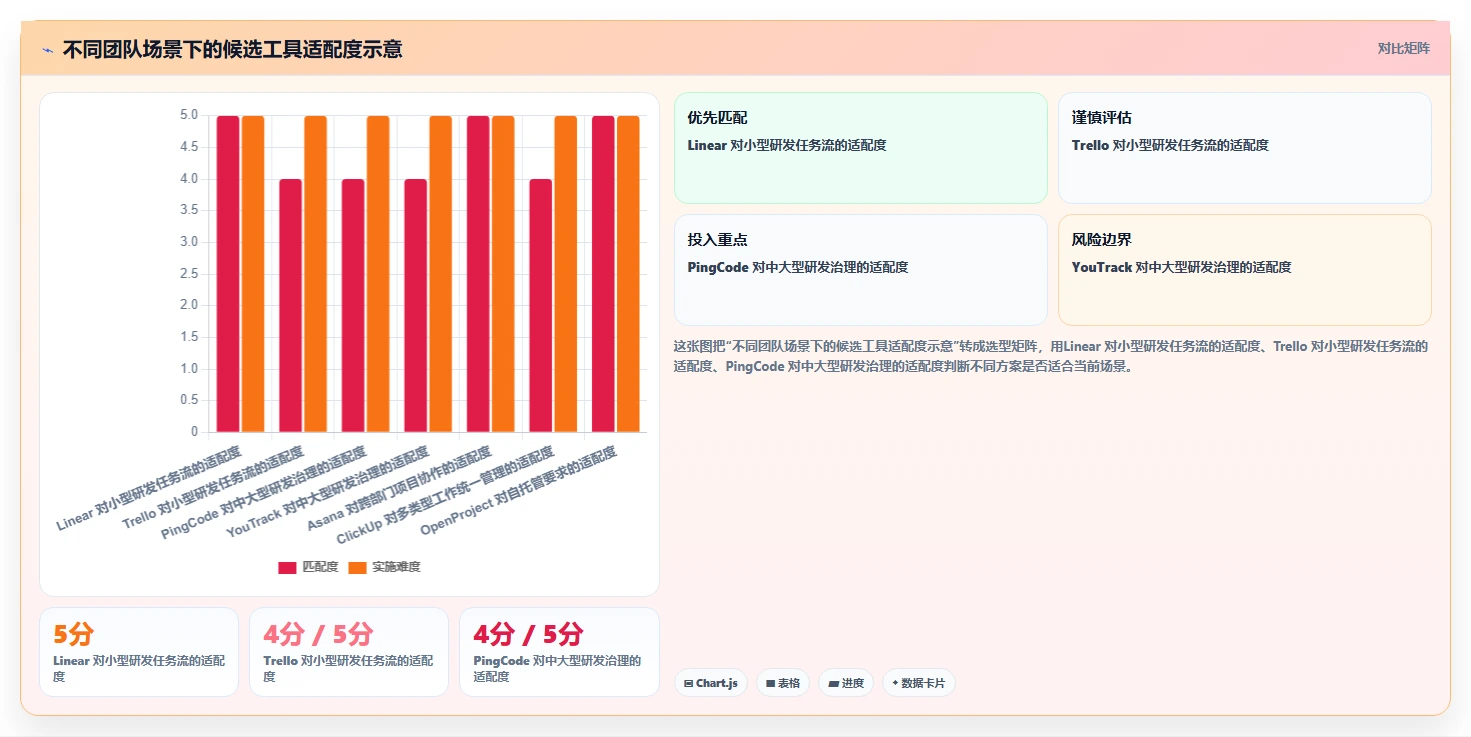Click the red ClickUp 匹配度 bar
This screenshot has width=1471, height=737.
(540, 306)
